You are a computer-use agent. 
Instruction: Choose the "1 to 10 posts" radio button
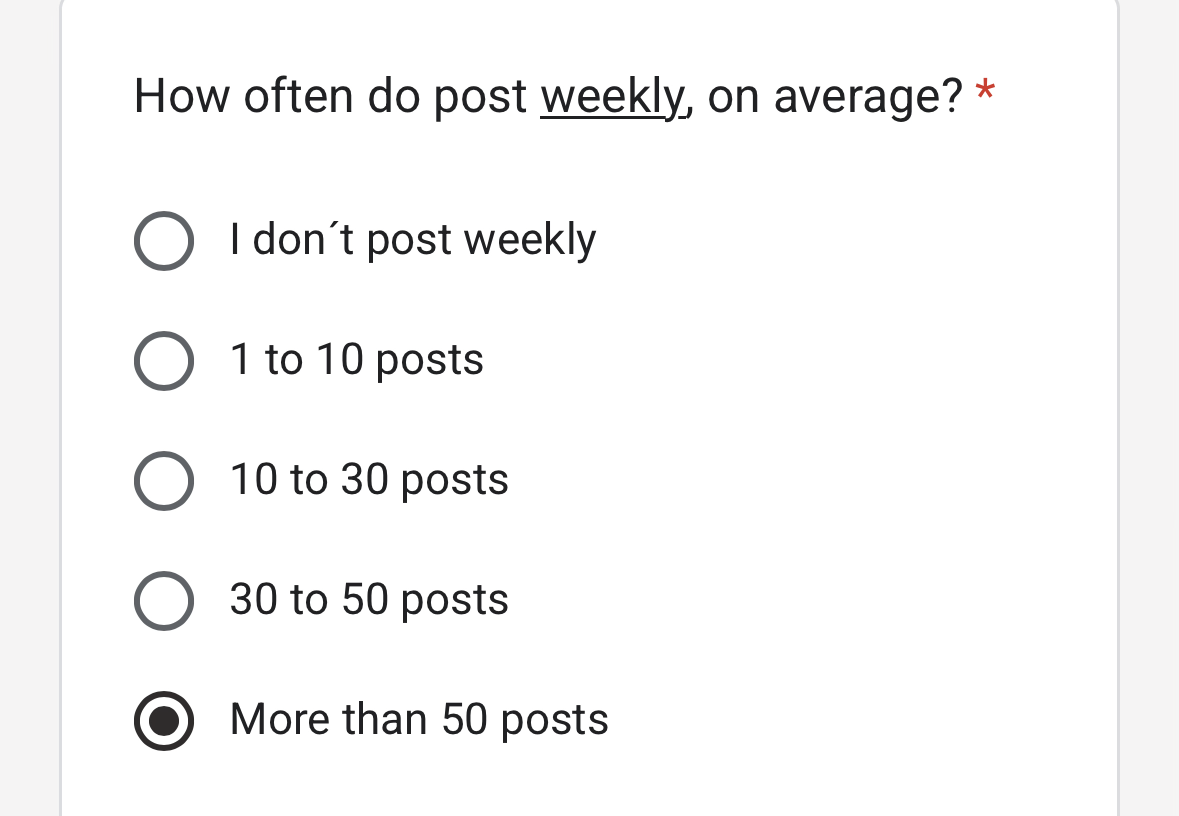(x=163, y=361)
